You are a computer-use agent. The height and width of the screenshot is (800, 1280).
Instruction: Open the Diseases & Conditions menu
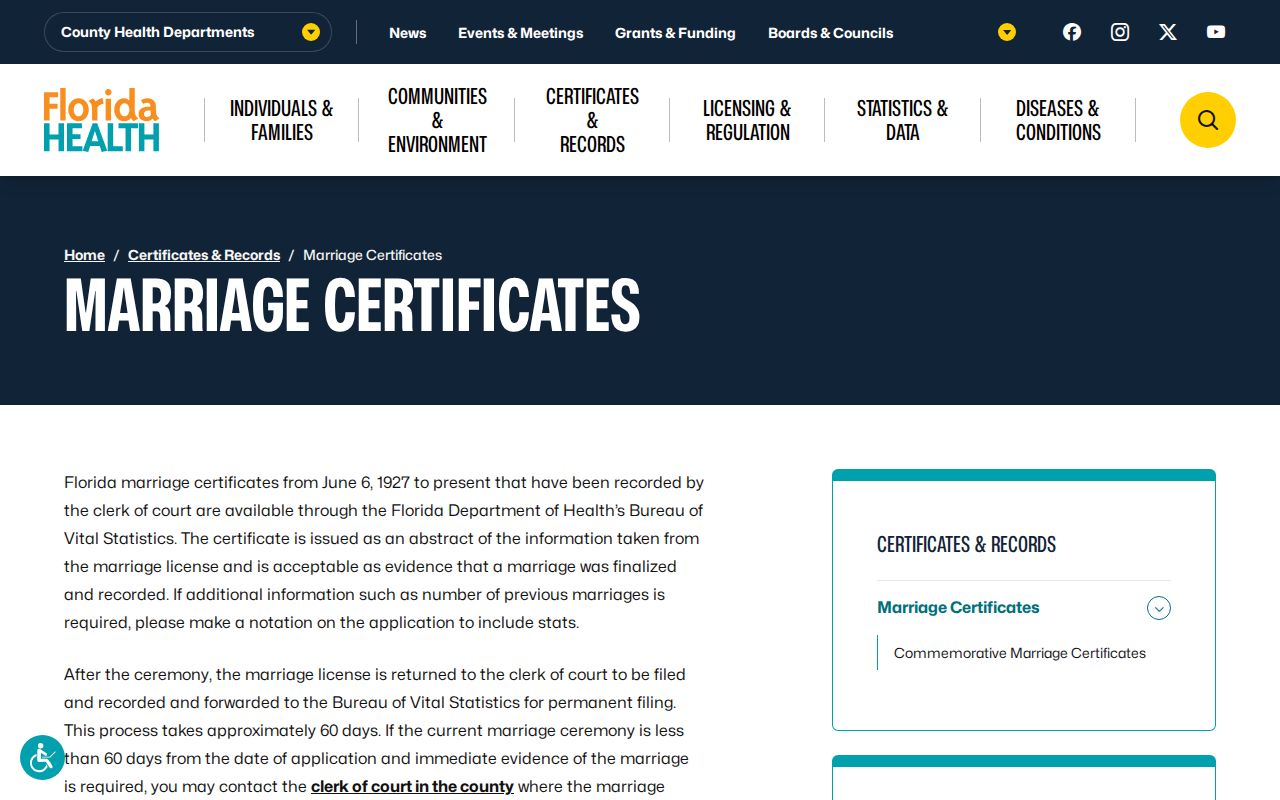[x=1058, y=120]
